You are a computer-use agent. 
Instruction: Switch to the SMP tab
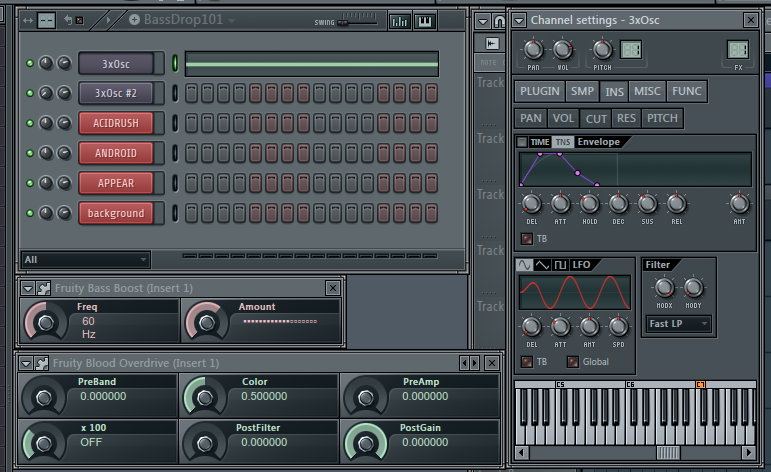click(582, 91)
